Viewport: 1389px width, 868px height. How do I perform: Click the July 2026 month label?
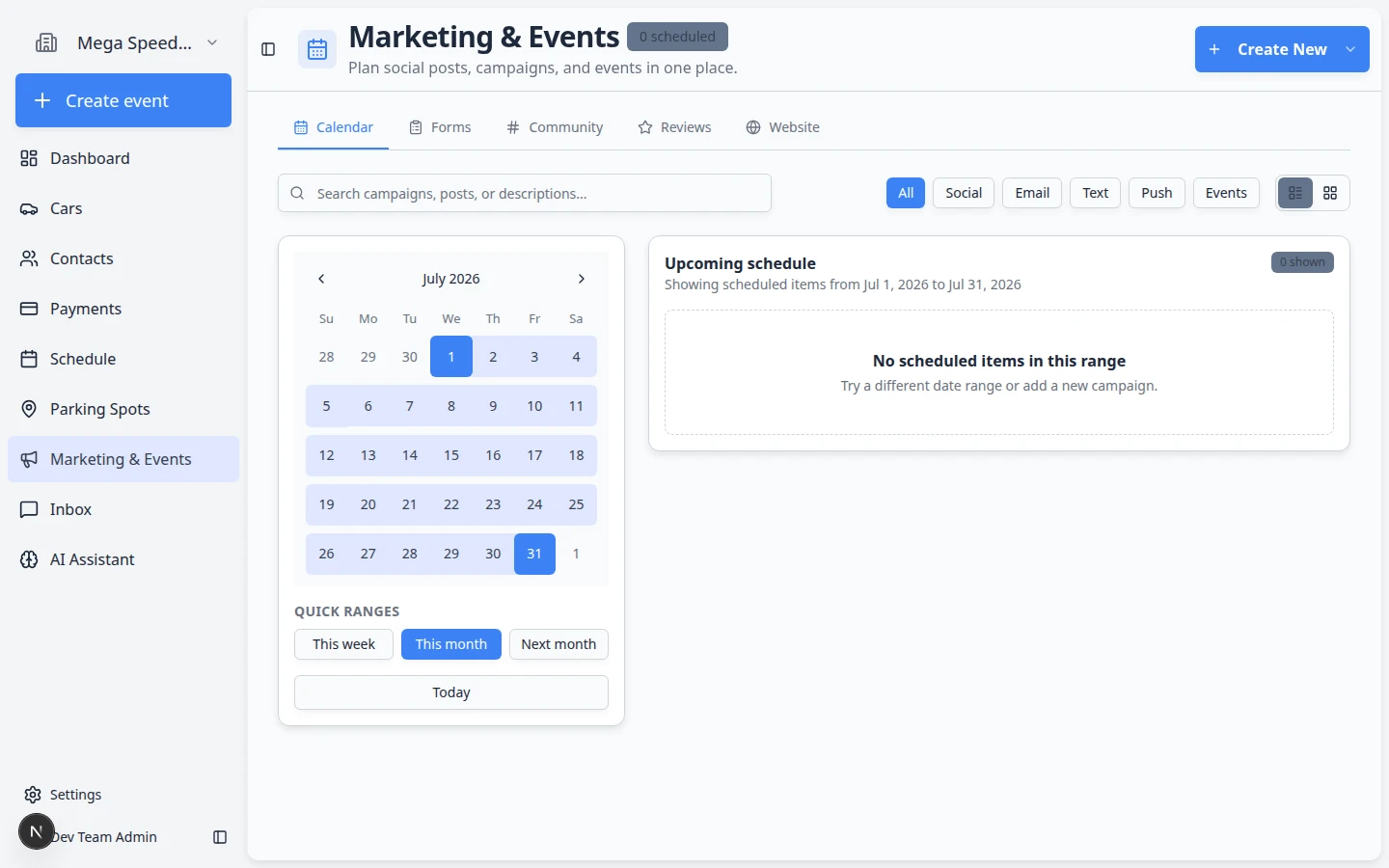450,279
